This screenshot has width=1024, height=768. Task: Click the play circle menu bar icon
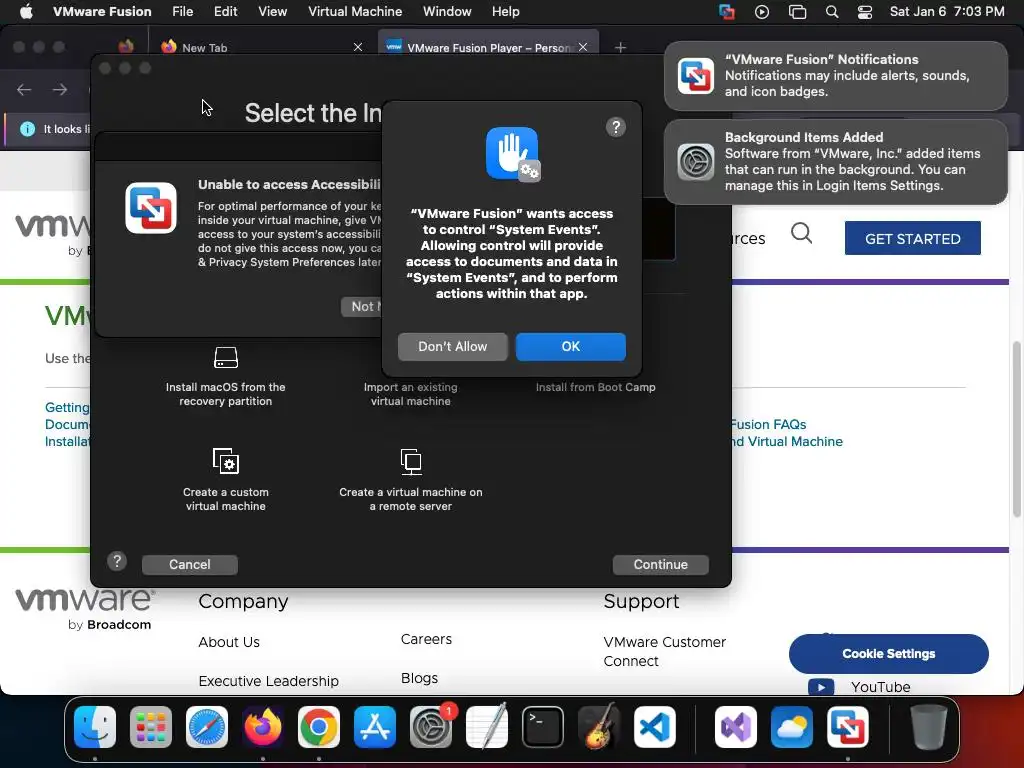click(x=761, y=12)
